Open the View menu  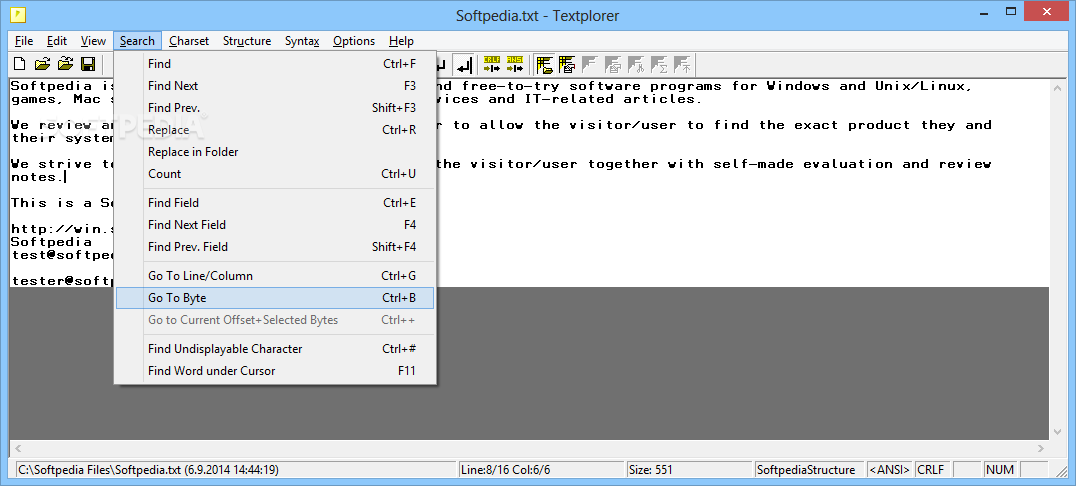click(x=93, y=41)
